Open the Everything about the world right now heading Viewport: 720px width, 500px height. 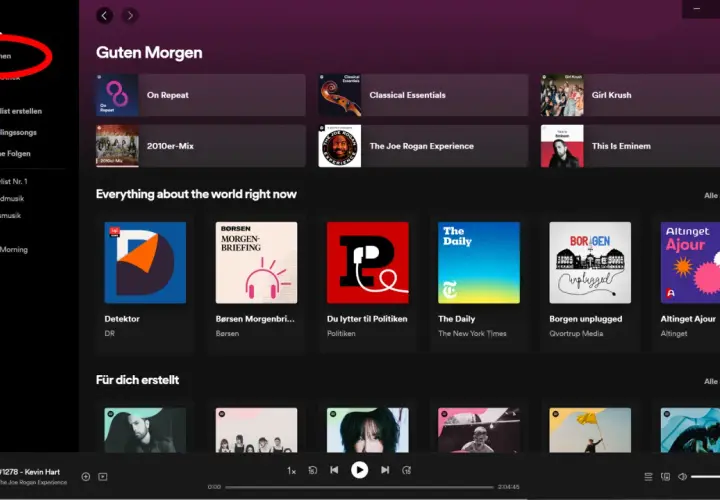point(196,194)
